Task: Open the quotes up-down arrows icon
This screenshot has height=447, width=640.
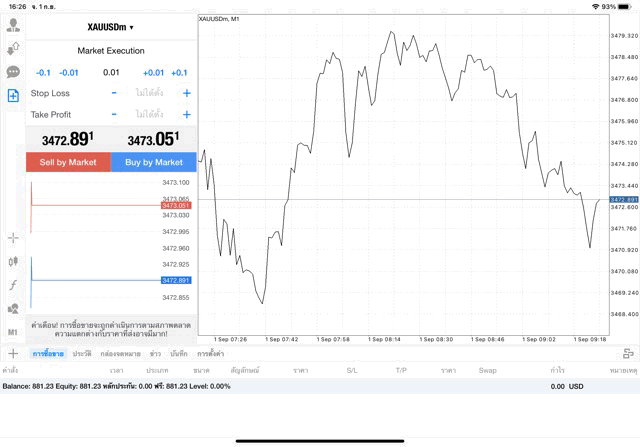Action: (x=13, y=48)
